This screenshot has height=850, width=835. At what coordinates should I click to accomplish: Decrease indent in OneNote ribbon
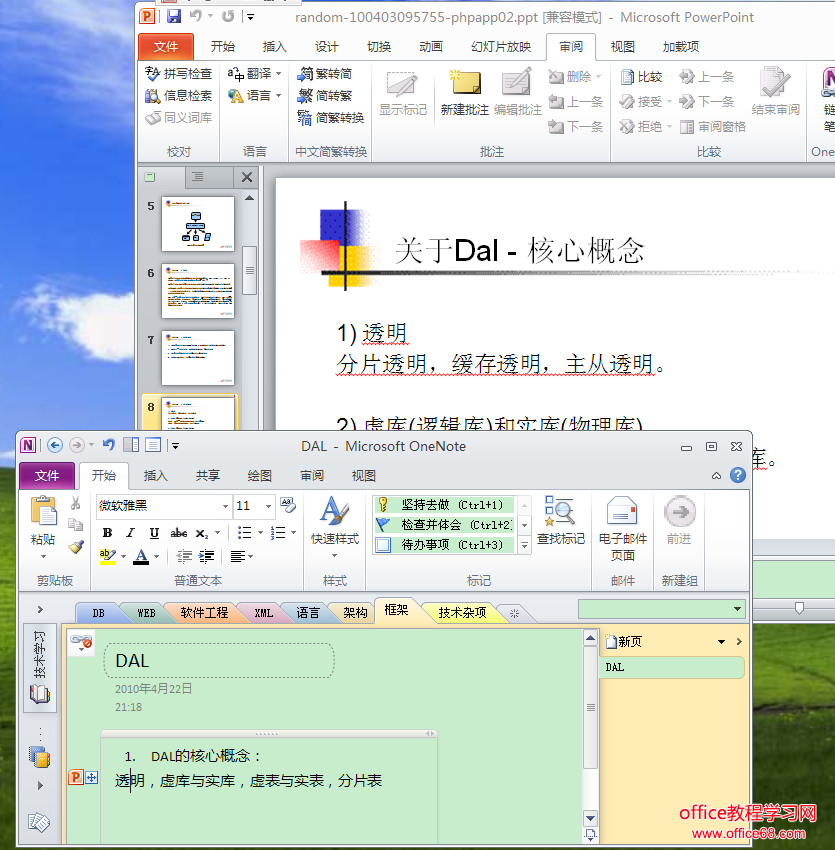coord(184,556)
